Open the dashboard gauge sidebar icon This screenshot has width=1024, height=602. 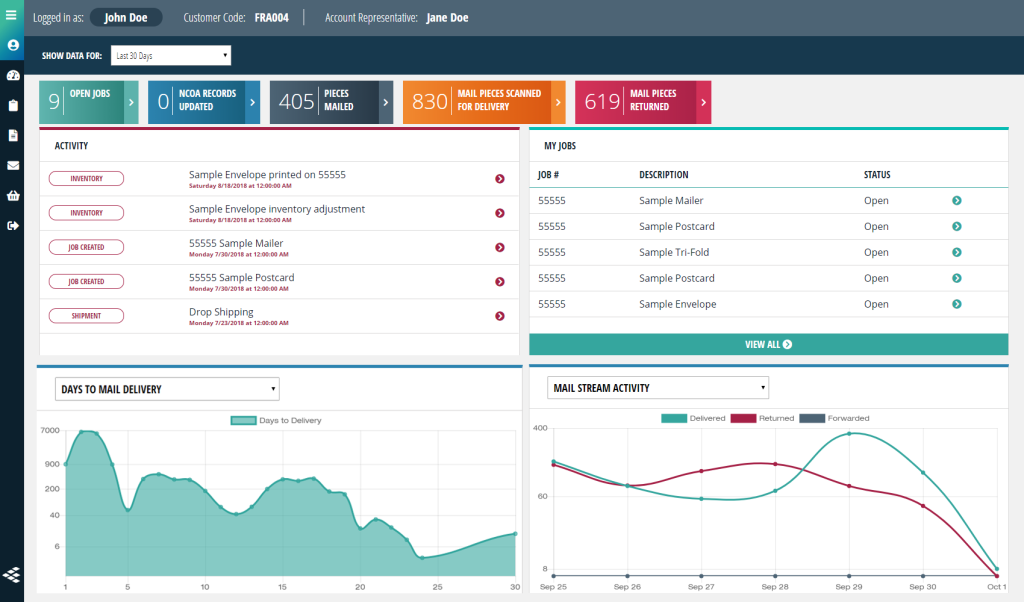coord(12,75)
